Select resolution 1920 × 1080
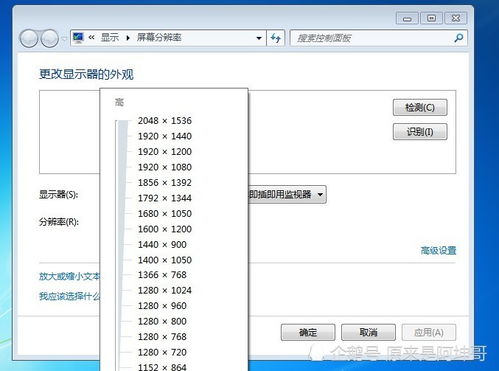This screenshot has height=371, width=499. click(165, 167)
